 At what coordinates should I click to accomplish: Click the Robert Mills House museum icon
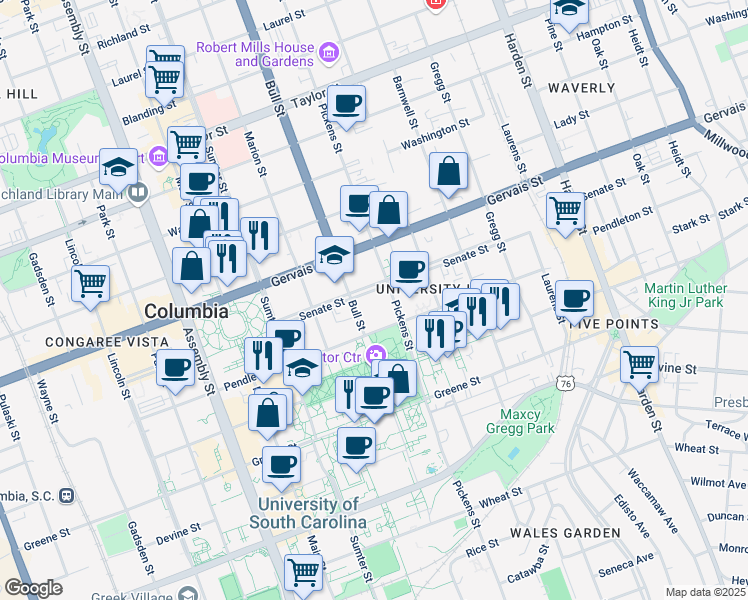point(329,52)
